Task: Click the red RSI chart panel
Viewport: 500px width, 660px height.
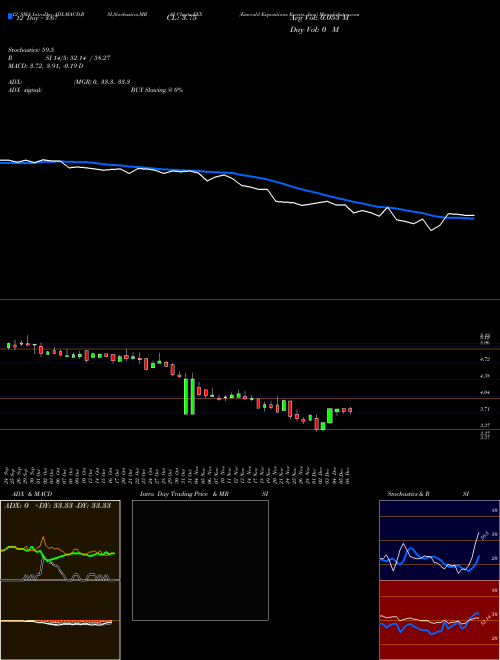Action: pos(439,620)
